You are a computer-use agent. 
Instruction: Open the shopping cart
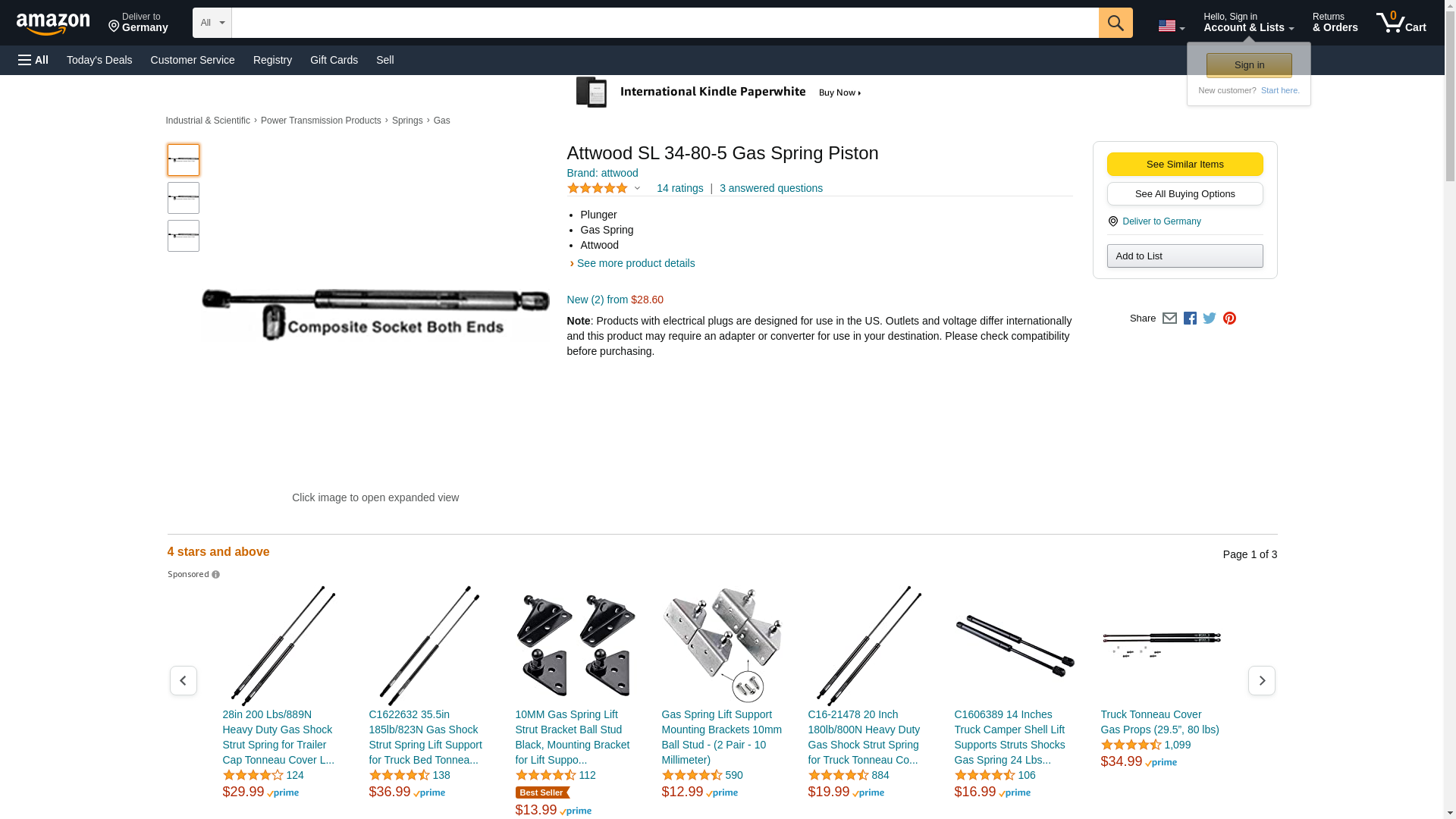[x=1401, y=23]
